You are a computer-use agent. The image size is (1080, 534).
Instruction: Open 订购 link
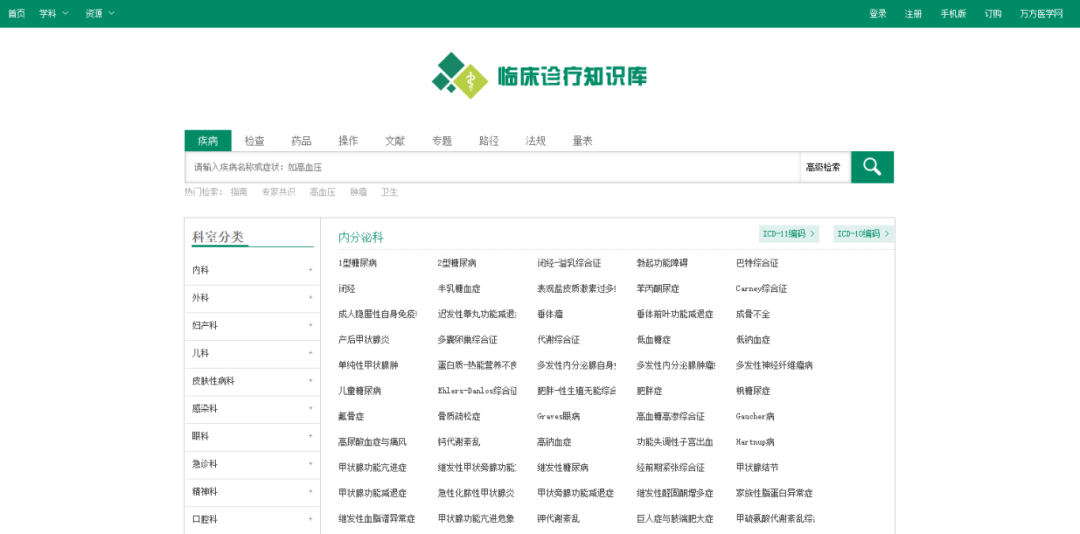click(993, 13)
